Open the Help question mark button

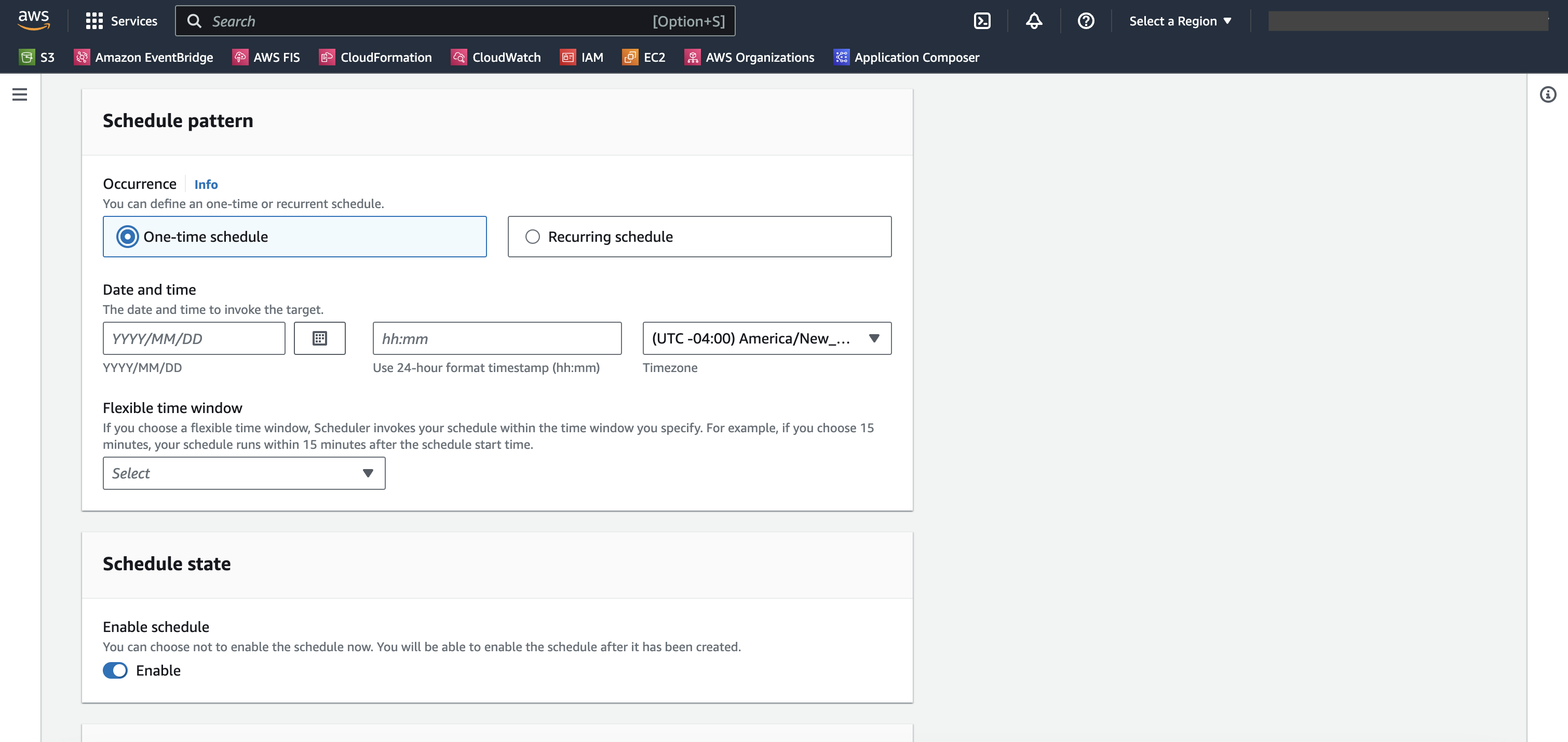[x=1086, y=21]
